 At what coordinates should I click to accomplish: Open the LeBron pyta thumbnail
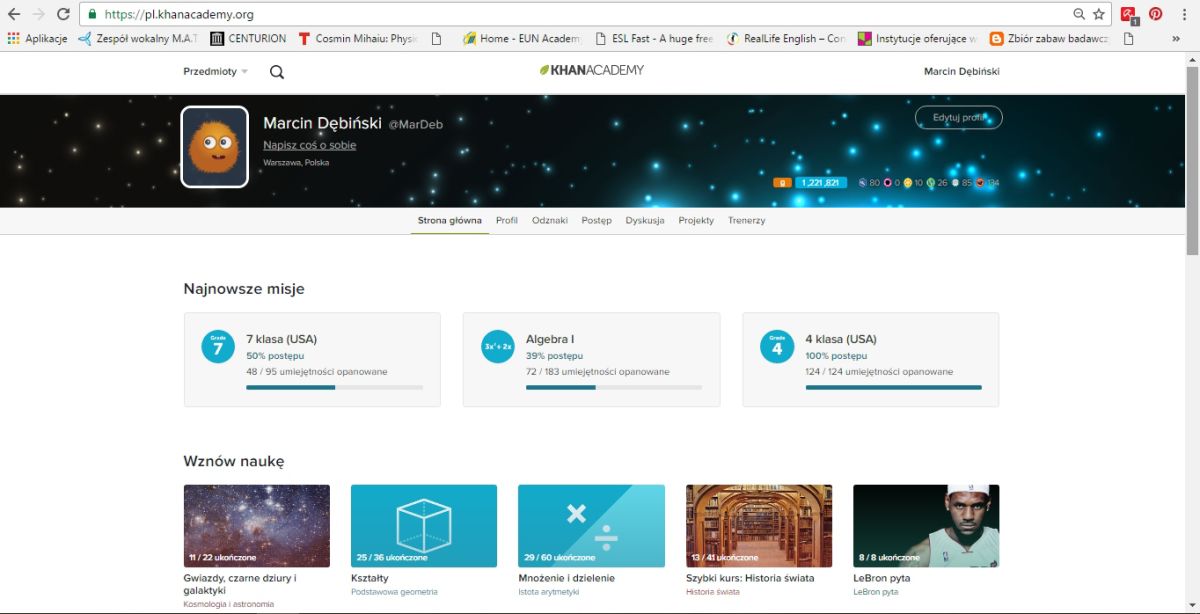click(x=925, y=526)
